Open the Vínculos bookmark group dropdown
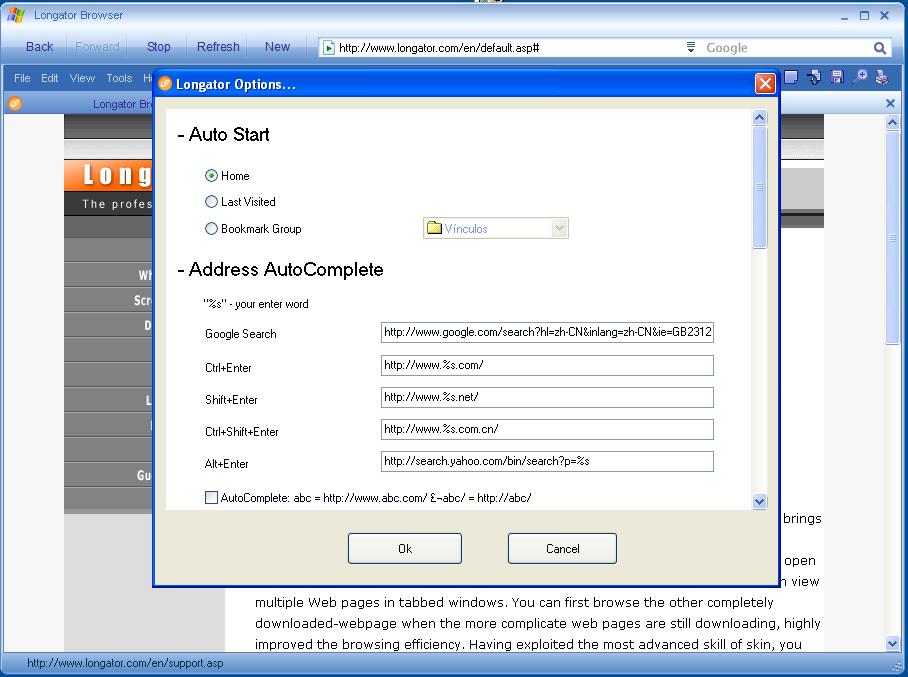The width and height of the screenshot is (908, 677). click(x=559, y=228)
